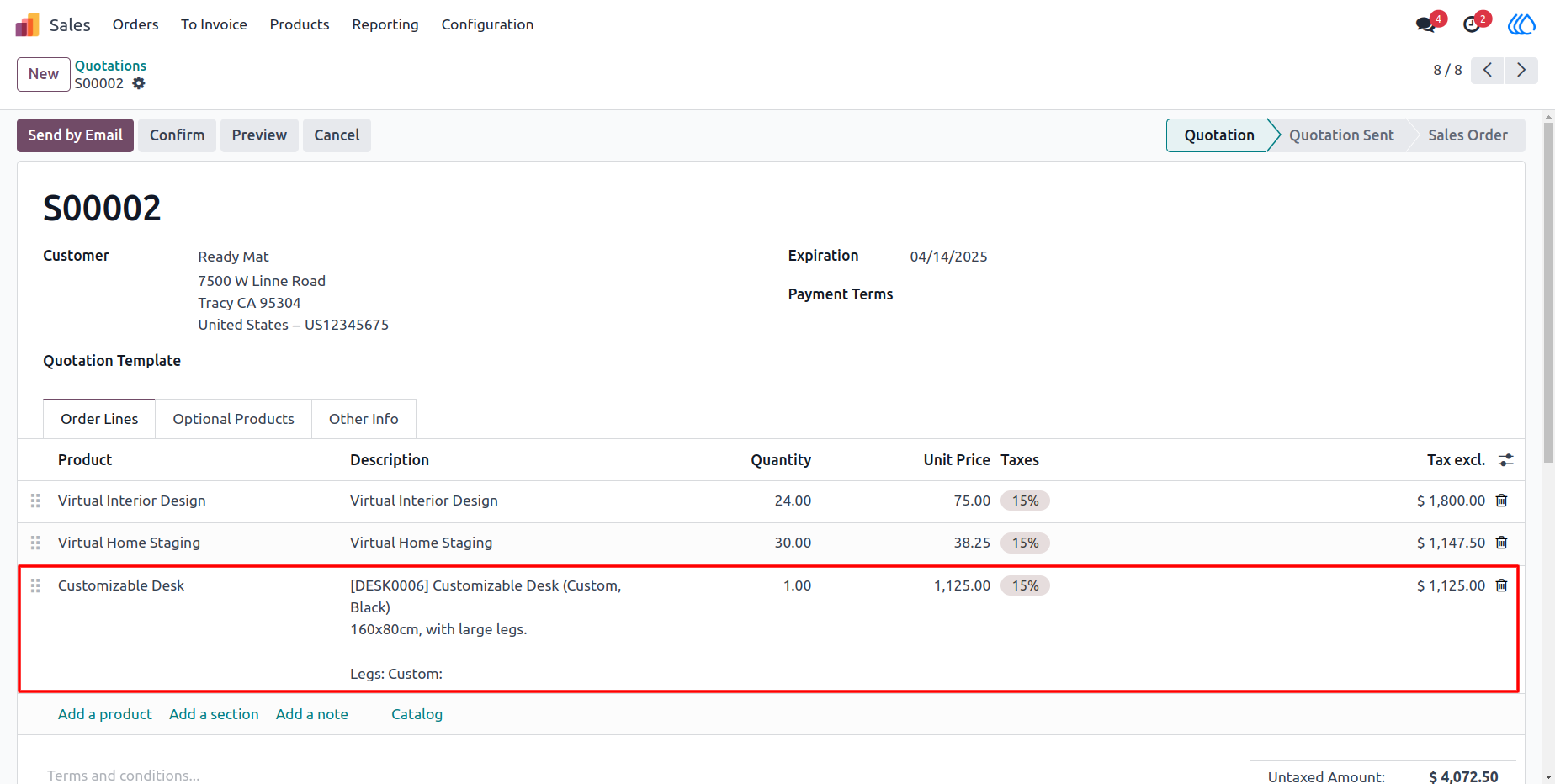
Task: Click Add a product link
Action: (105, 714)
